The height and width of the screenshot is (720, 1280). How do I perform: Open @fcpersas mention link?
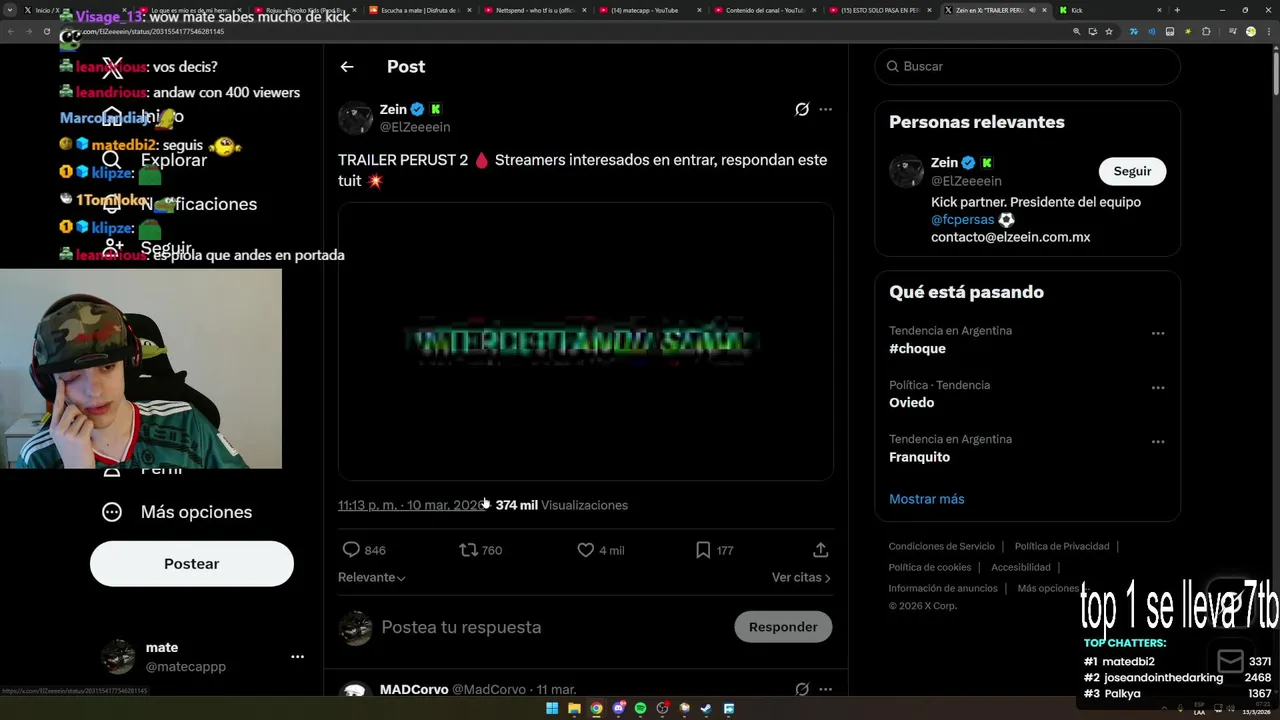pyautogui.click(x=962, y=219)
